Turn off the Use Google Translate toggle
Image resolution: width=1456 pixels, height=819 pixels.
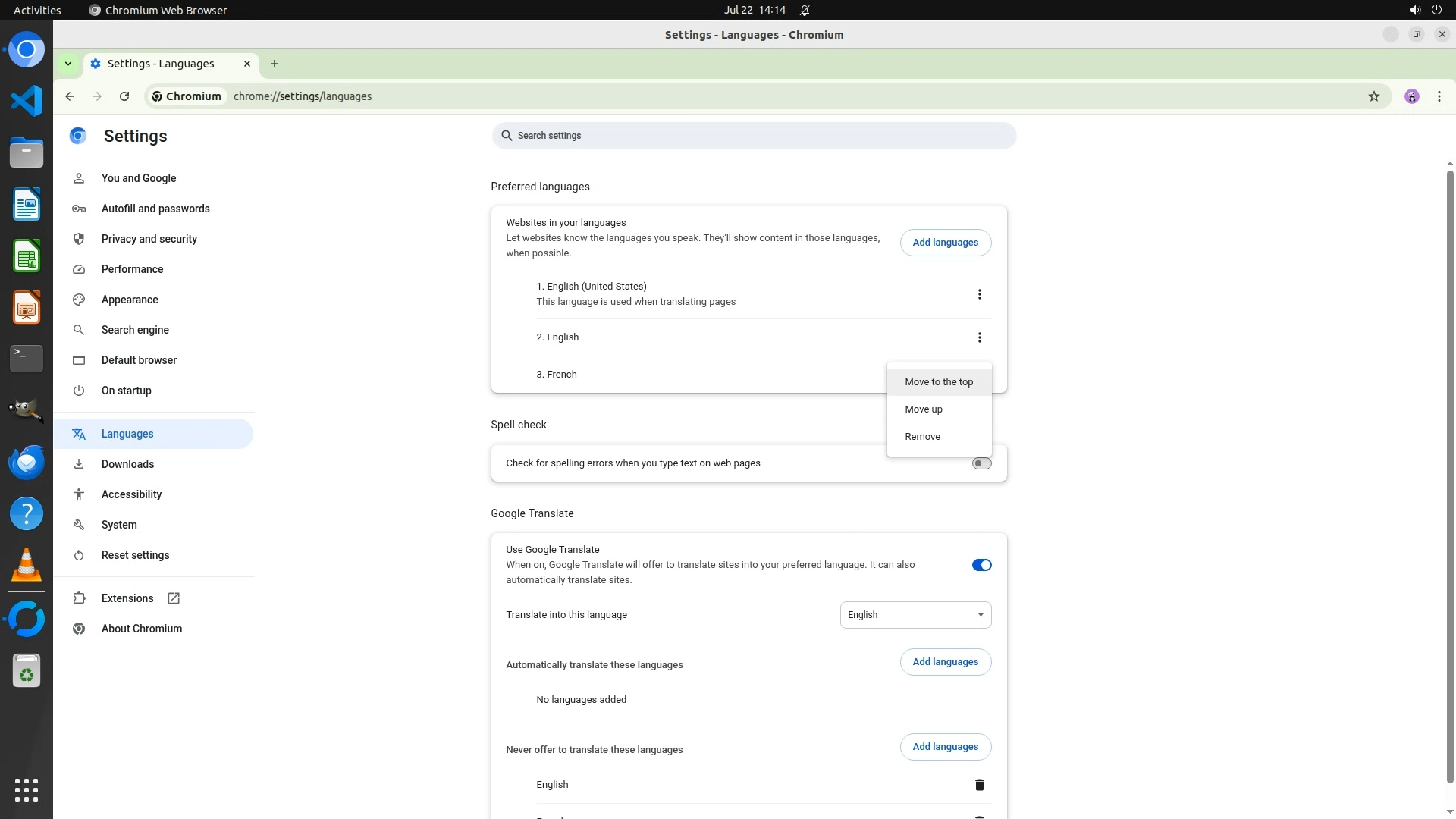point(981,565)
